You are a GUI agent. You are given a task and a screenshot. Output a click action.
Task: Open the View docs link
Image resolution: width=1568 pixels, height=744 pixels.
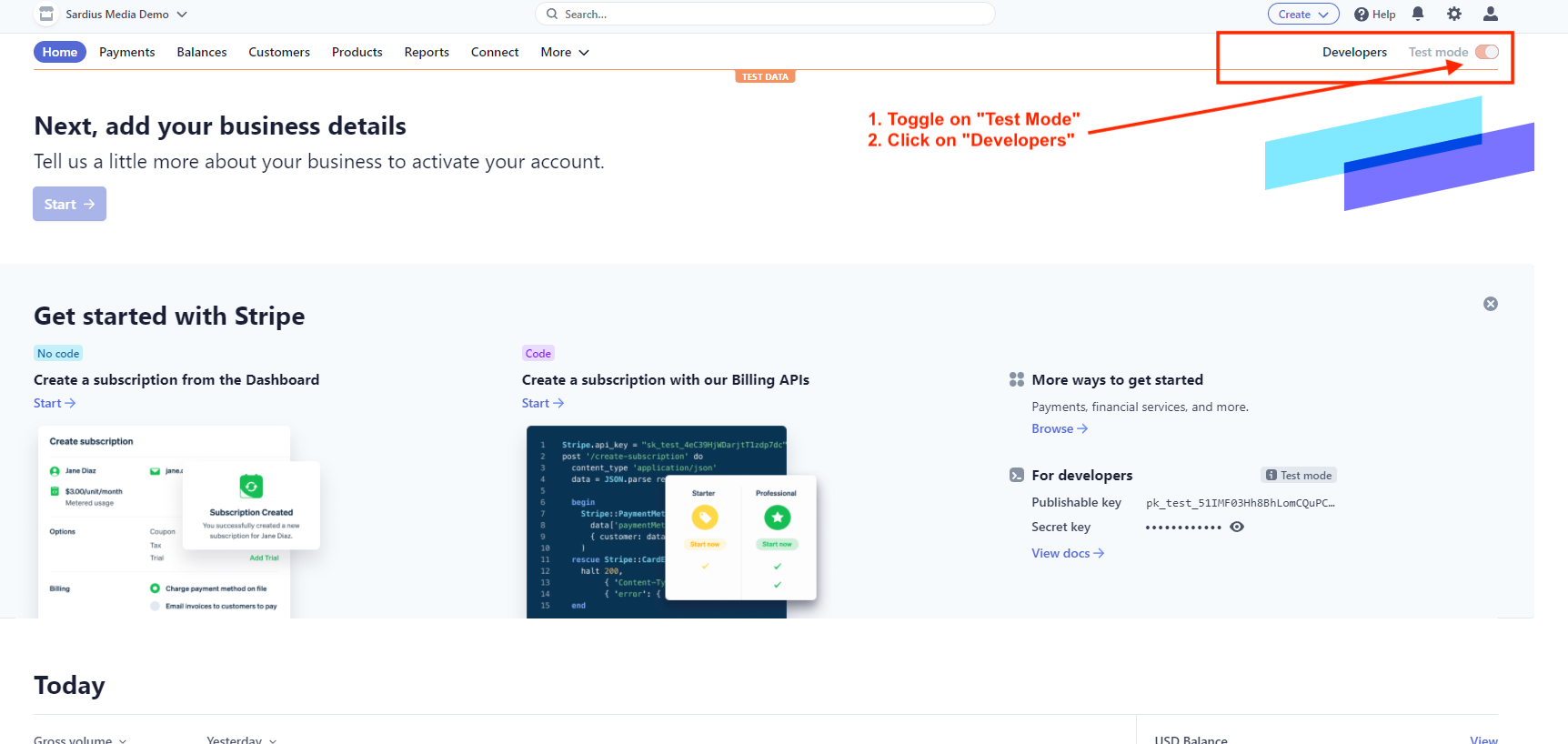click(1068, 553)
